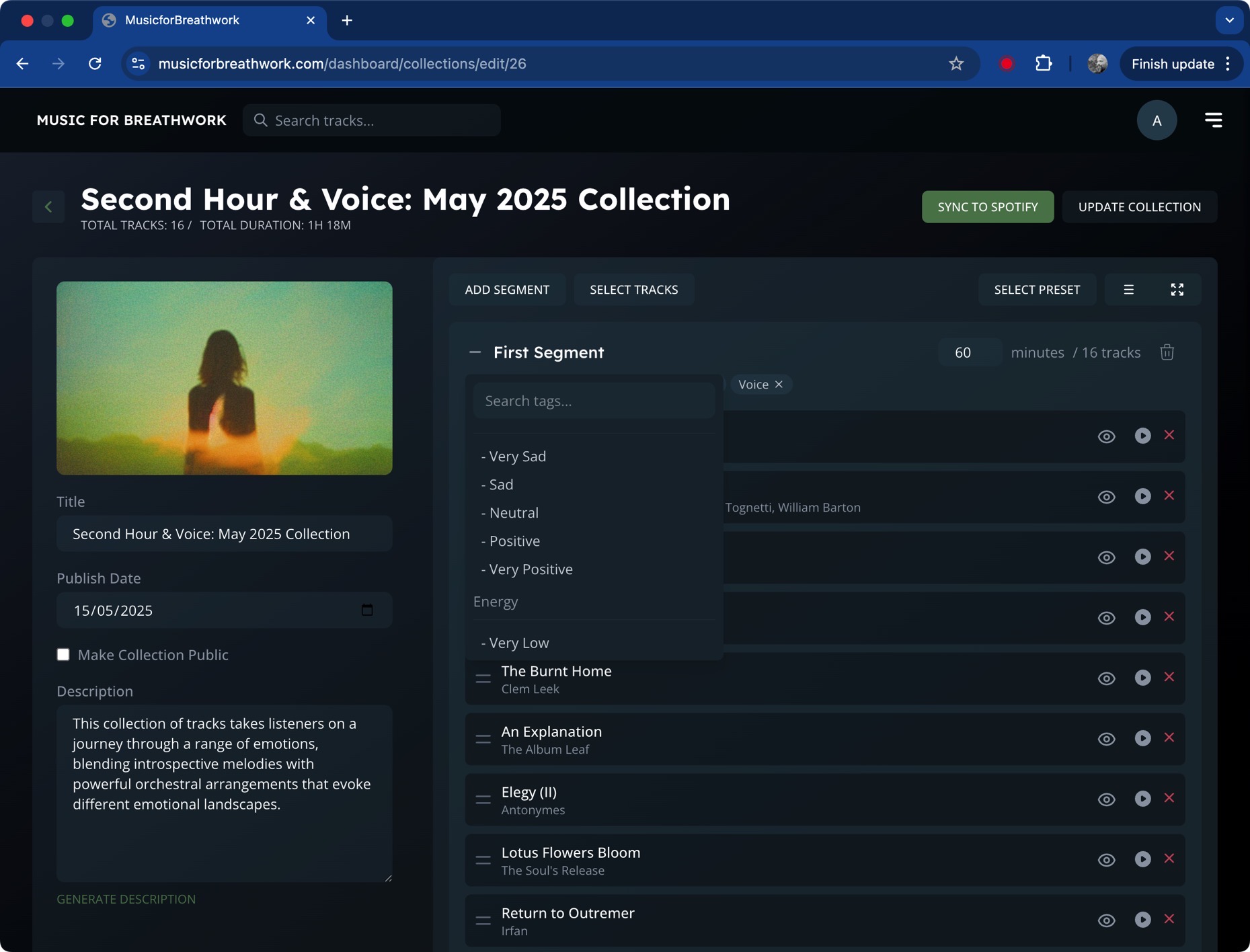Open the tab search dropdown arrow
Image resolution: width=1250 pixels, height=952 pixels.
(x=1229, y=20)
